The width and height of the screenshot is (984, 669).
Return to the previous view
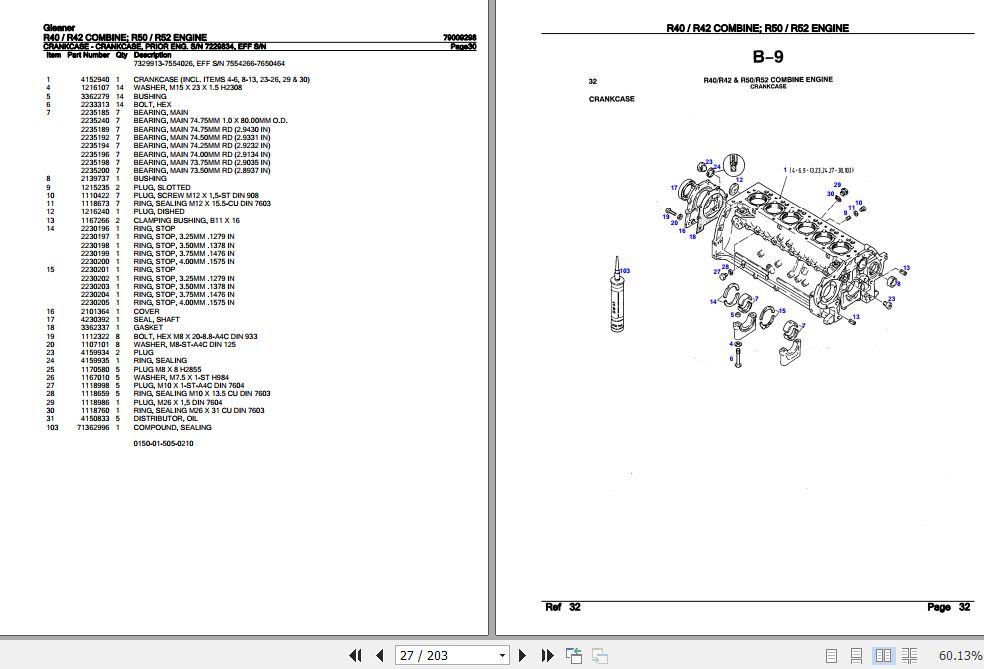coord(574,655)
